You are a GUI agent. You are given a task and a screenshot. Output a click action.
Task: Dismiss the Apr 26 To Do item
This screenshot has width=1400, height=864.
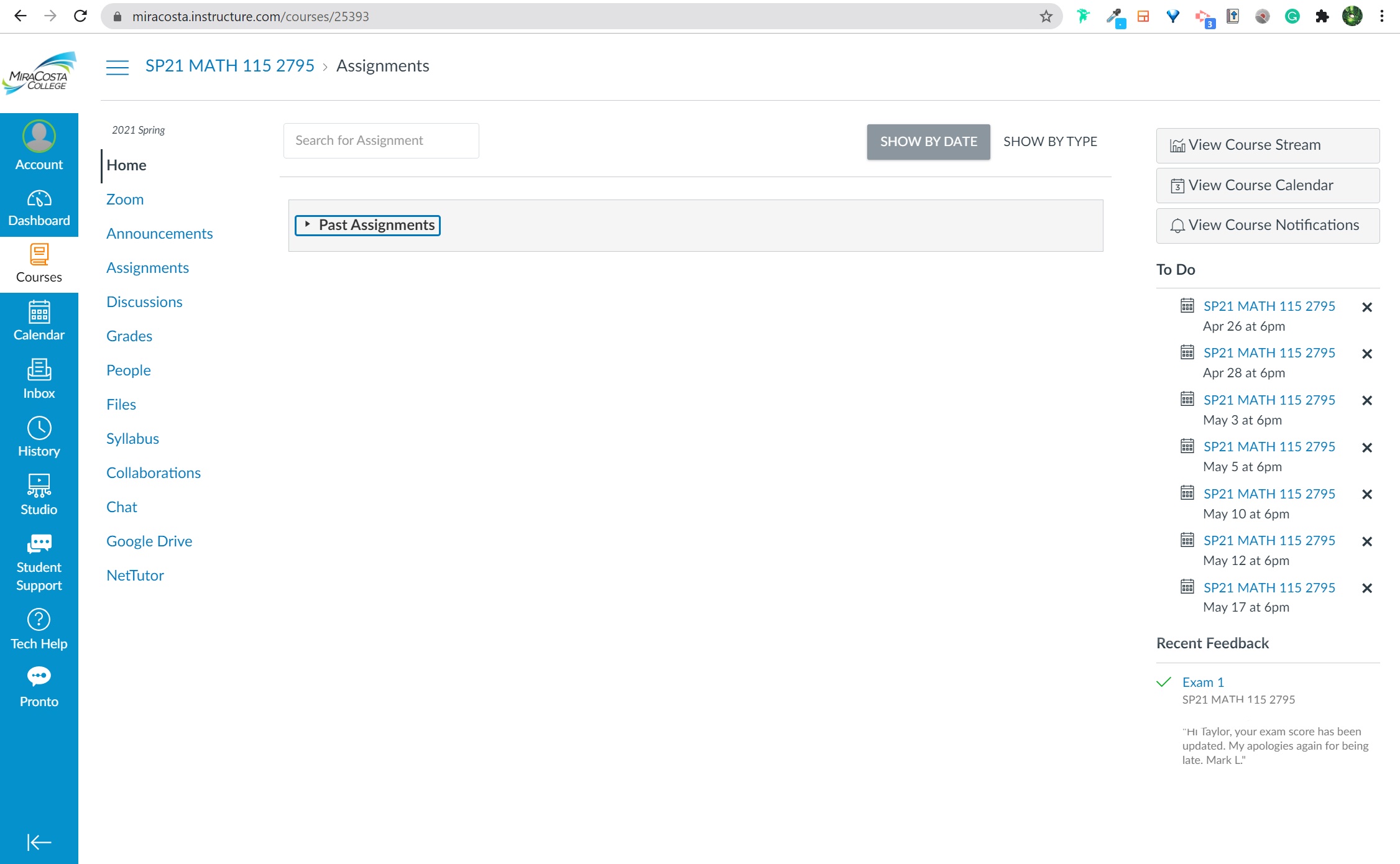click(x=1366, y=307)
